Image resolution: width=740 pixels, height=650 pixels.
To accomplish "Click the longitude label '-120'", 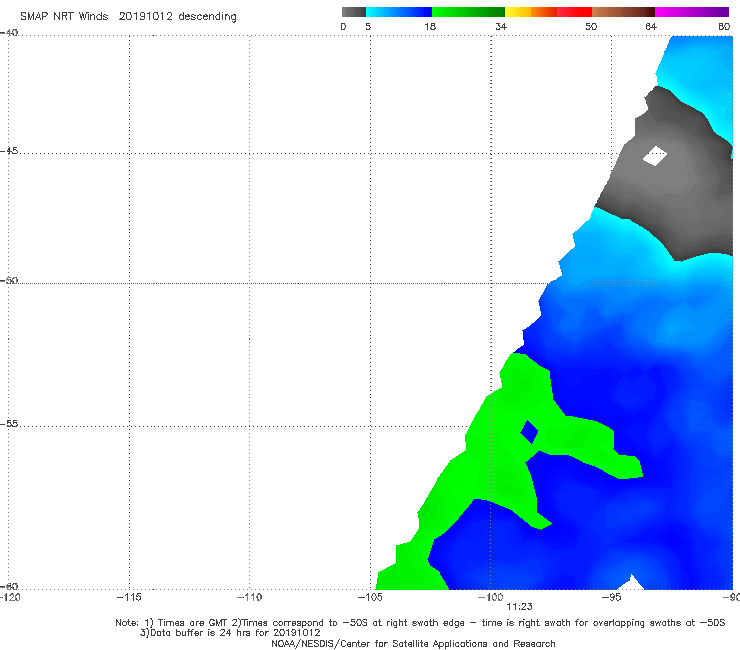I will tap(10, 597).
